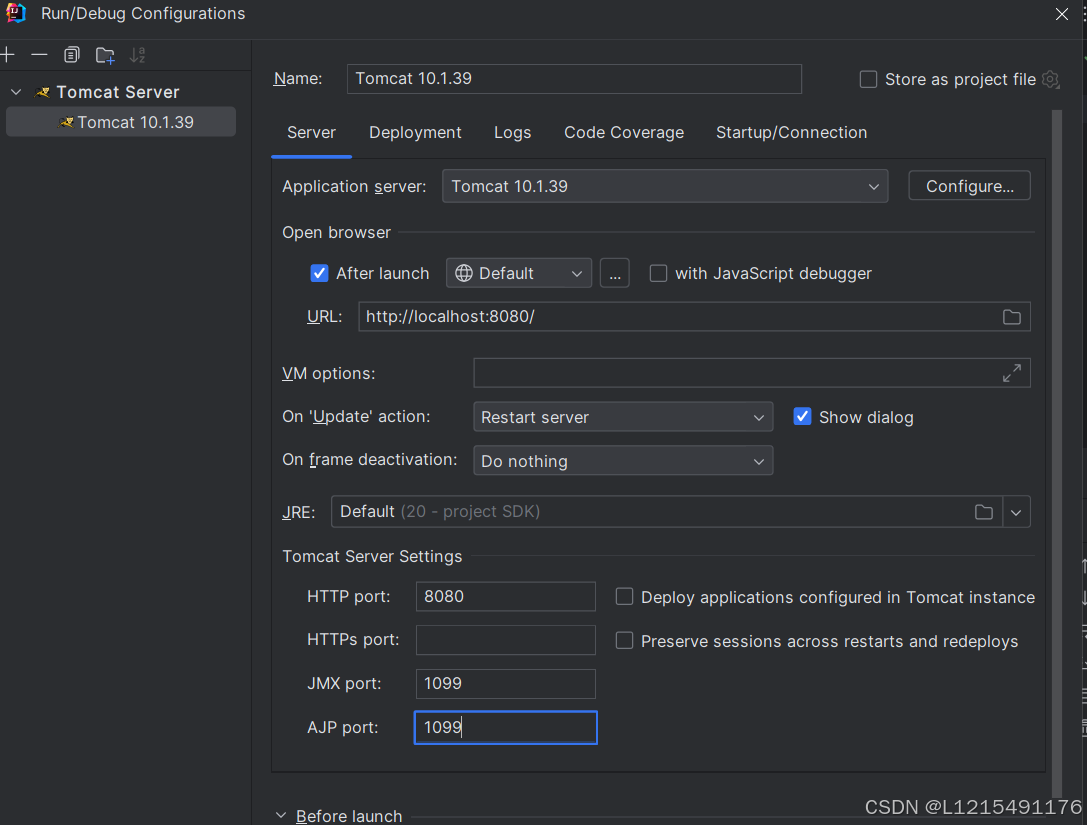The image size is (1087, 825).
Task: Sort configurations alphabetically
Action: [x=137, y=55]
